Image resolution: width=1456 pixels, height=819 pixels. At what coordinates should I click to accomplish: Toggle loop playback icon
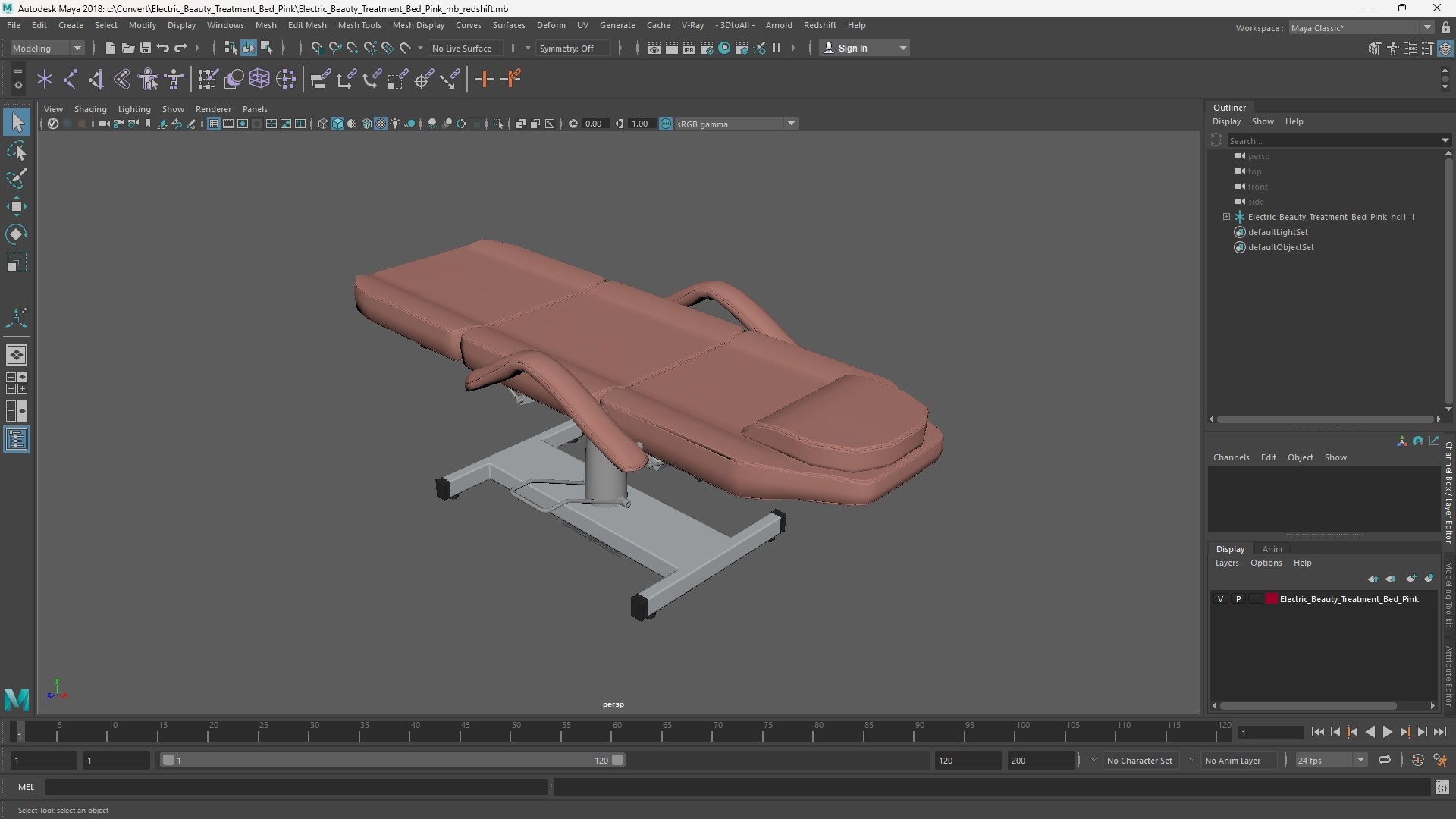(x=1384, y=760)
